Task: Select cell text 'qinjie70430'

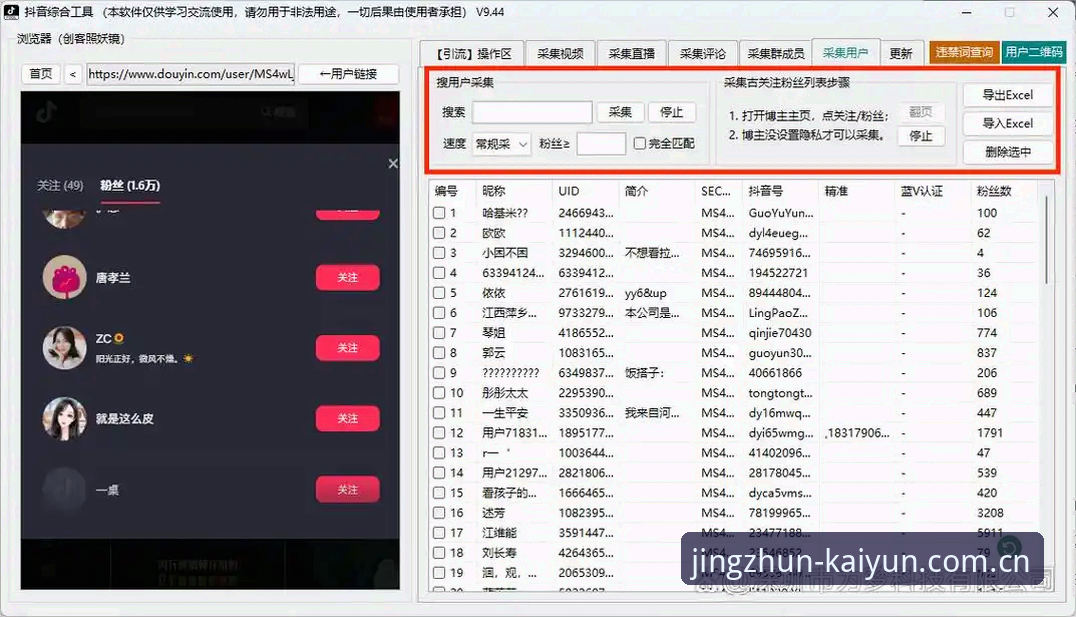Action: click(780, 333)
